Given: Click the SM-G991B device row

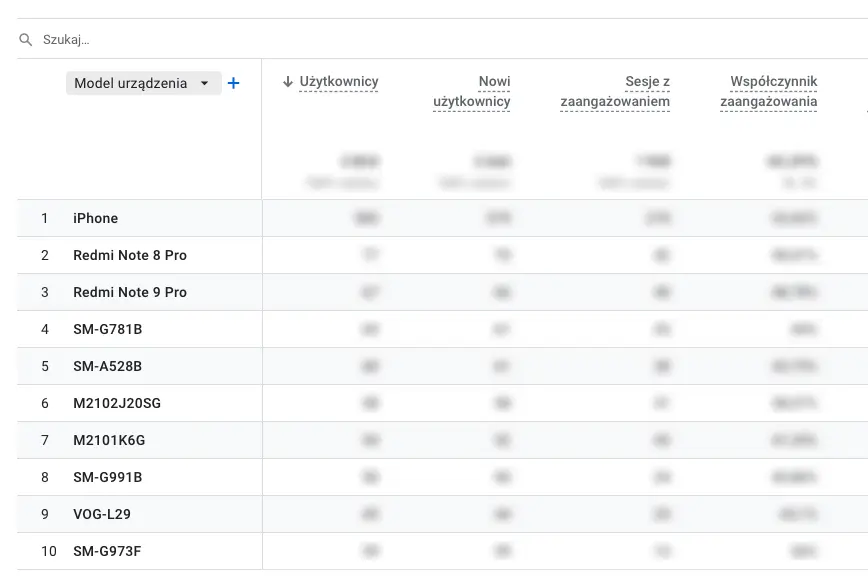Looking at the screenshot, I should [108, 477].
